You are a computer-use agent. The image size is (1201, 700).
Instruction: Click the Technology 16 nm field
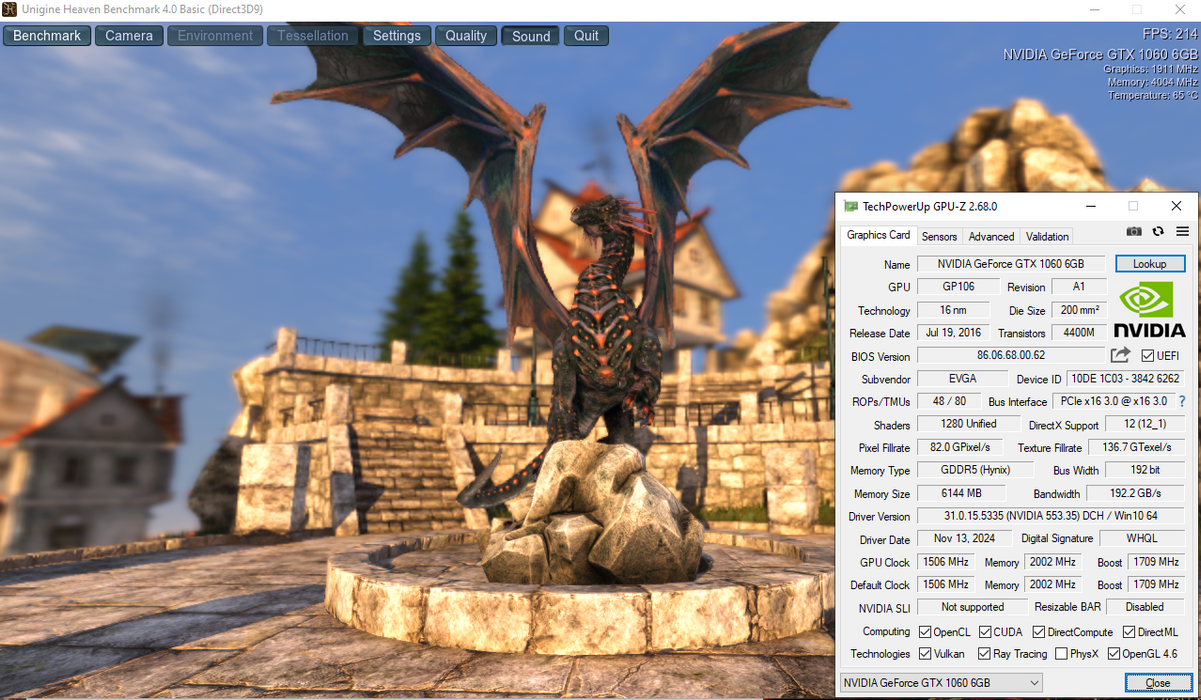coord(952,310)
